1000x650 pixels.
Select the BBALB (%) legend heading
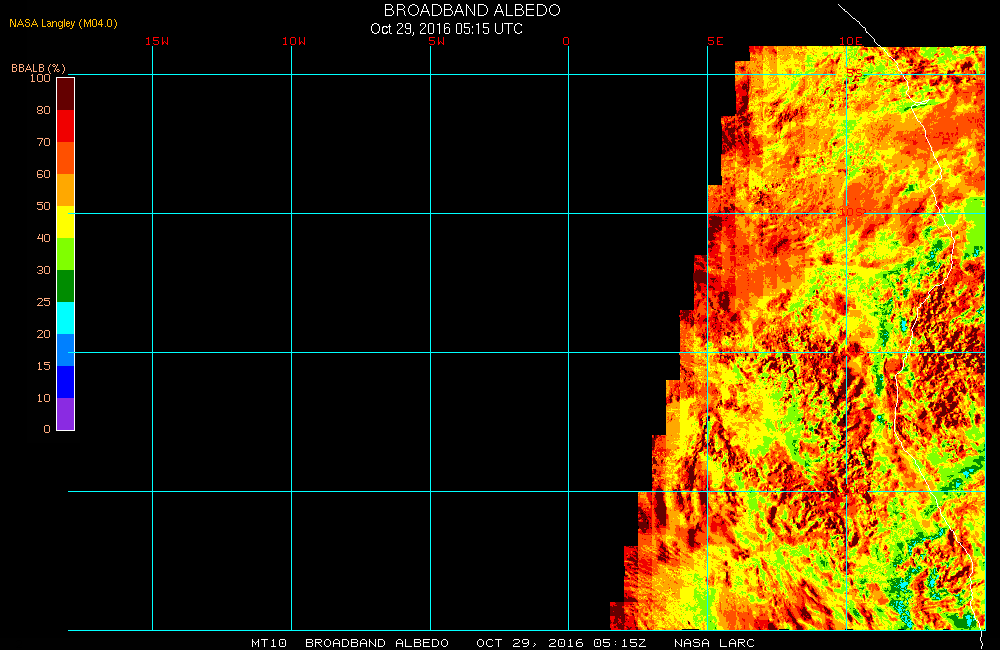pyautogui.click(x=38, y=67)
